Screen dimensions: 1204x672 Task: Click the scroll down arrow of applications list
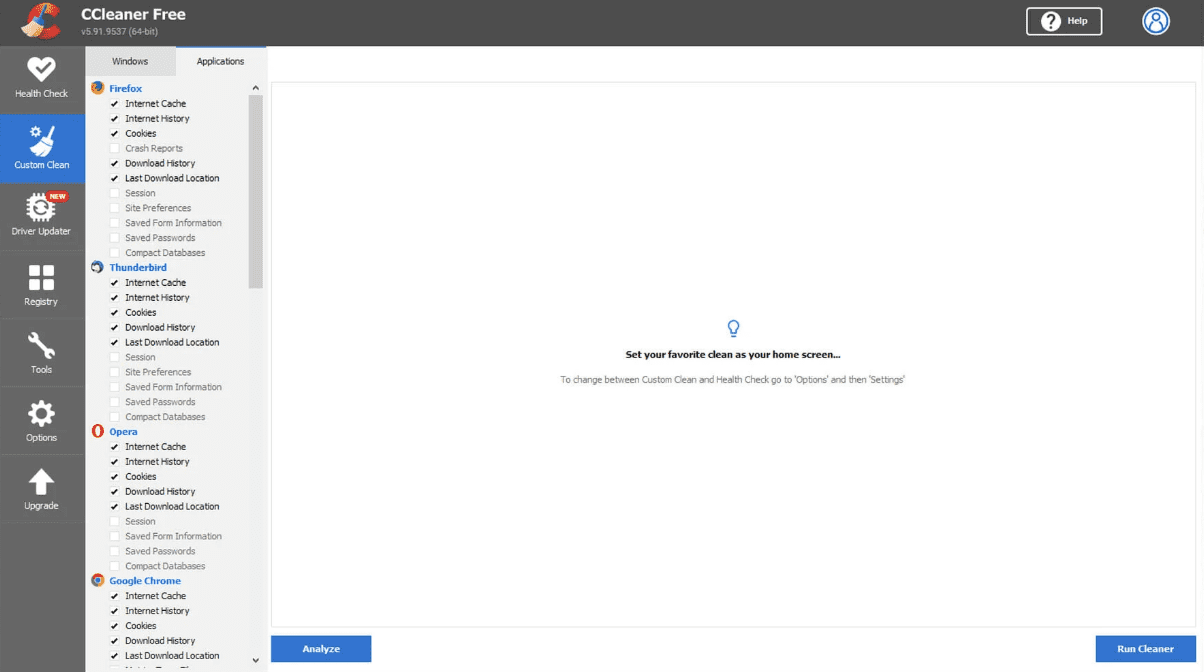(x=256, y=660)
